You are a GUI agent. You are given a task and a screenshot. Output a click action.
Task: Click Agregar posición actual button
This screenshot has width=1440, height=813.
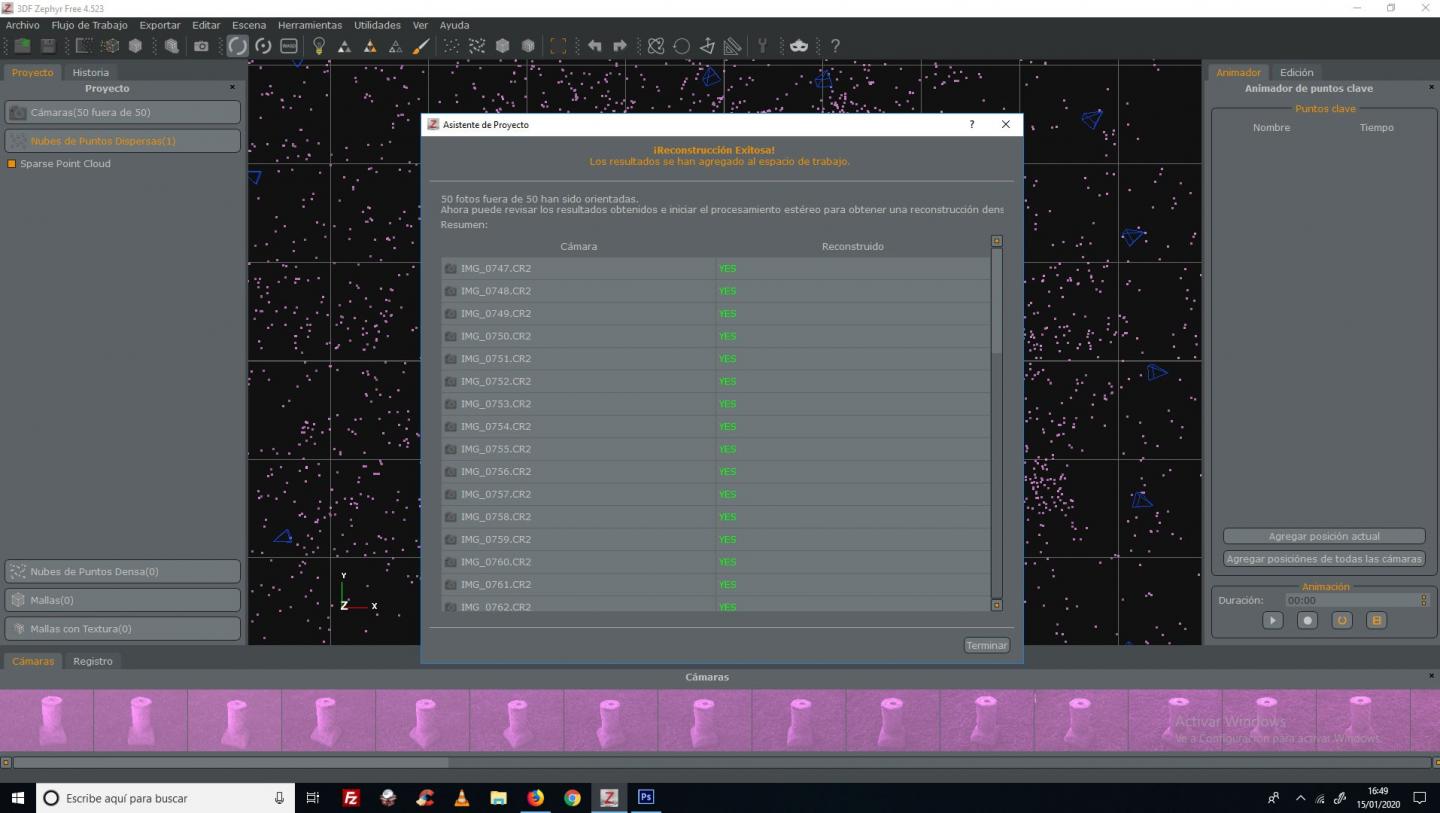pyautogui.click(x=1323, y=537)
